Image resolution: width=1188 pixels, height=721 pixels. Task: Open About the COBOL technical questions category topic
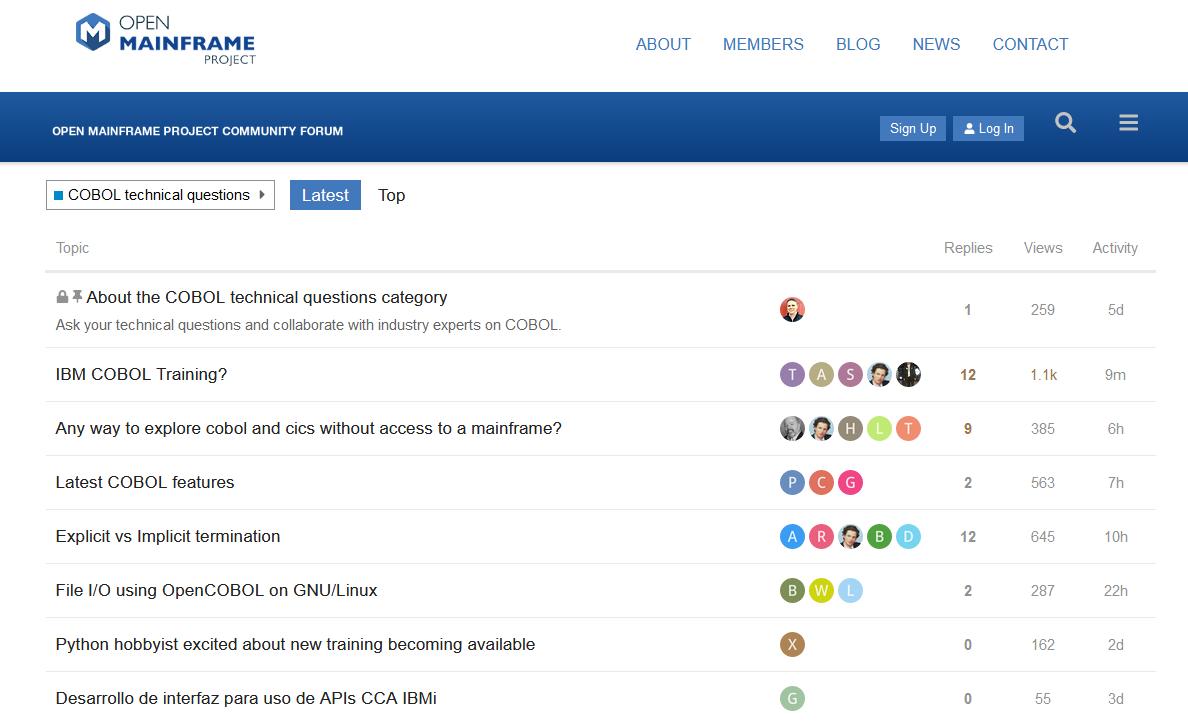click(267, 297)
